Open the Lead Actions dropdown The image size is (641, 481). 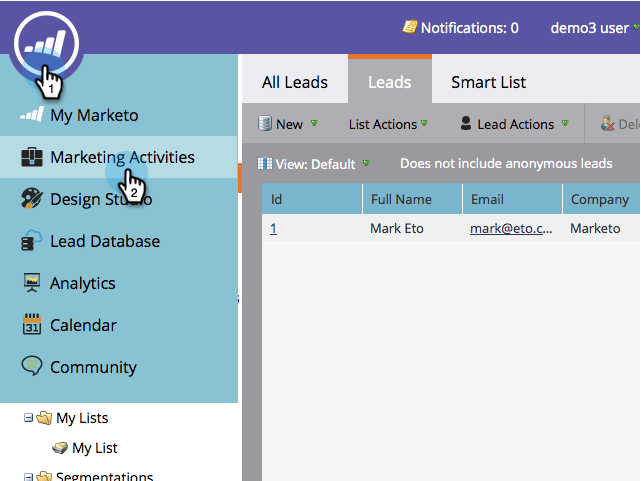point(514,124)
